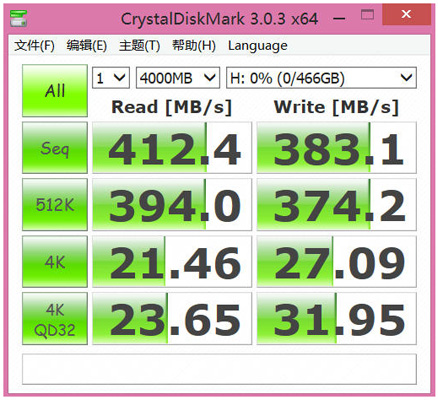Open the H: drive selection dropdown
Viewport: 438px width, 400px height.
click(321, 78)
